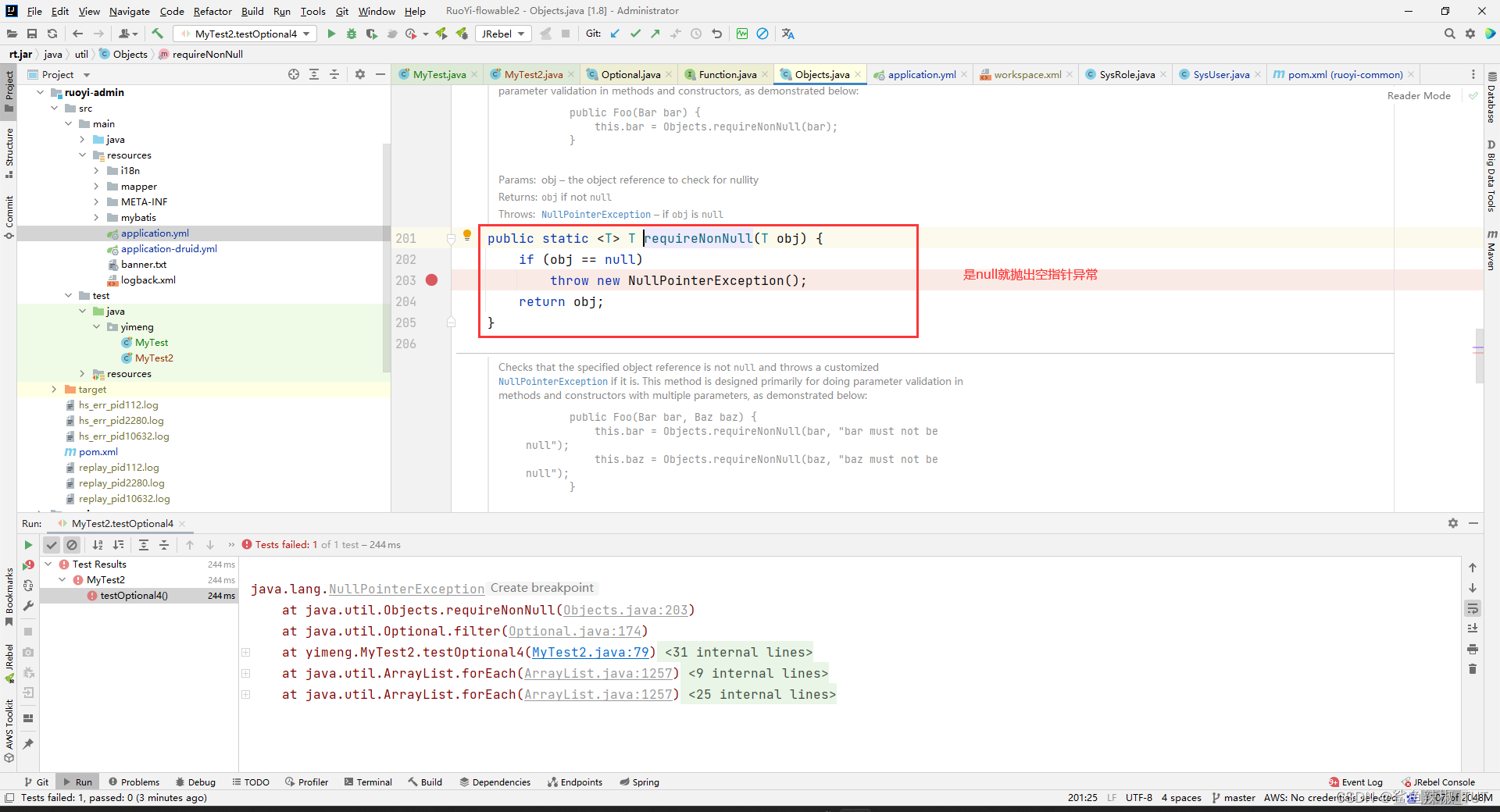Expand the i18n folder
The height and width of the screenshot is (812, 1500).
coord(96,170)
